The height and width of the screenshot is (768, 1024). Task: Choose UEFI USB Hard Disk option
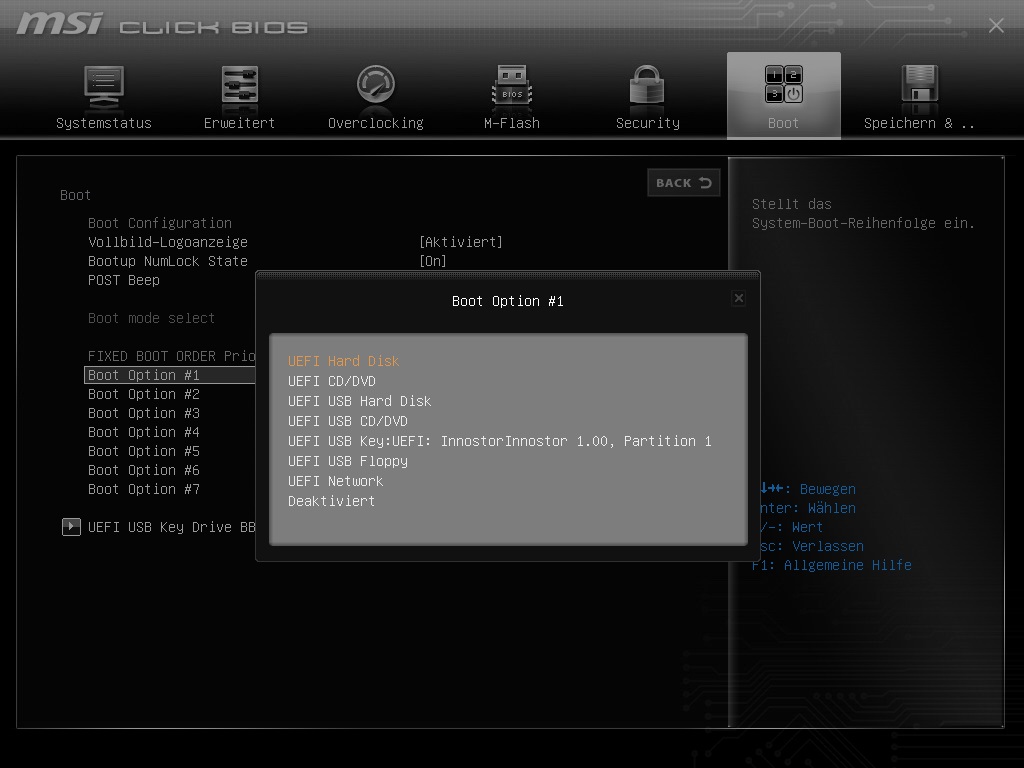[359, 401]
